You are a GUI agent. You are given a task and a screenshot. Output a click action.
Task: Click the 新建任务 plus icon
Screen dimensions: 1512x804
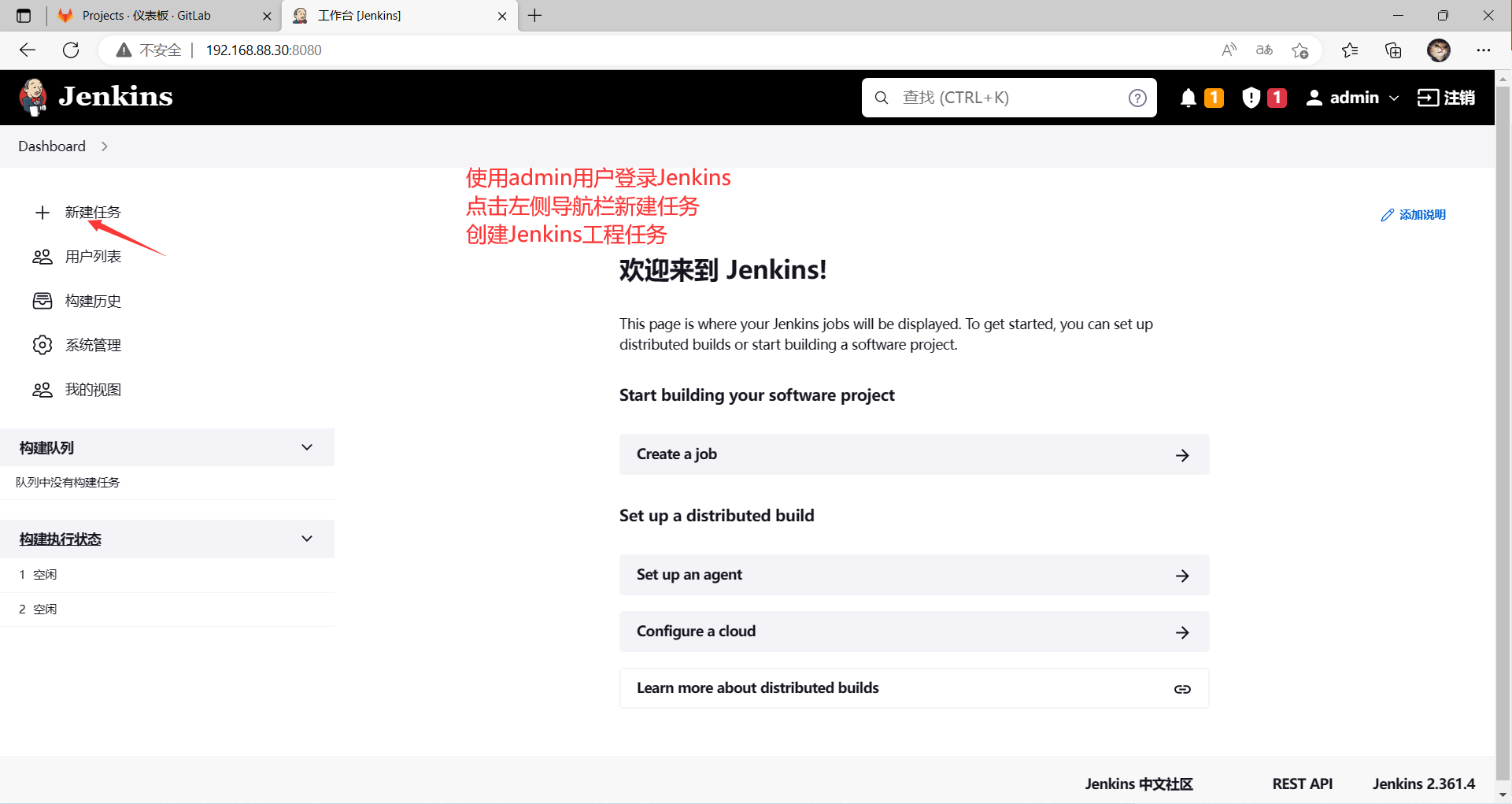43,213
